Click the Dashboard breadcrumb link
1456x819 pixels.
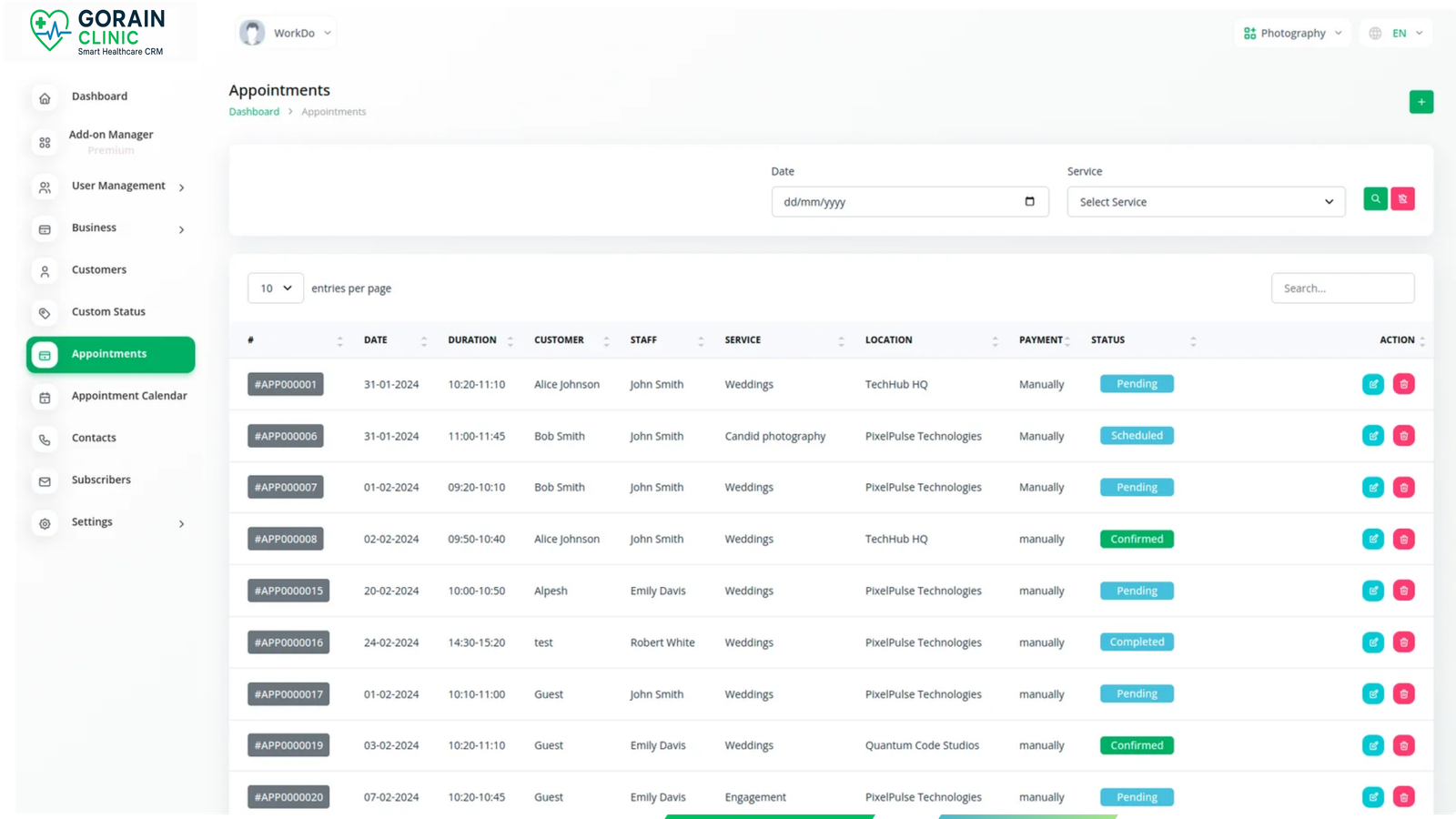[254, 112]
